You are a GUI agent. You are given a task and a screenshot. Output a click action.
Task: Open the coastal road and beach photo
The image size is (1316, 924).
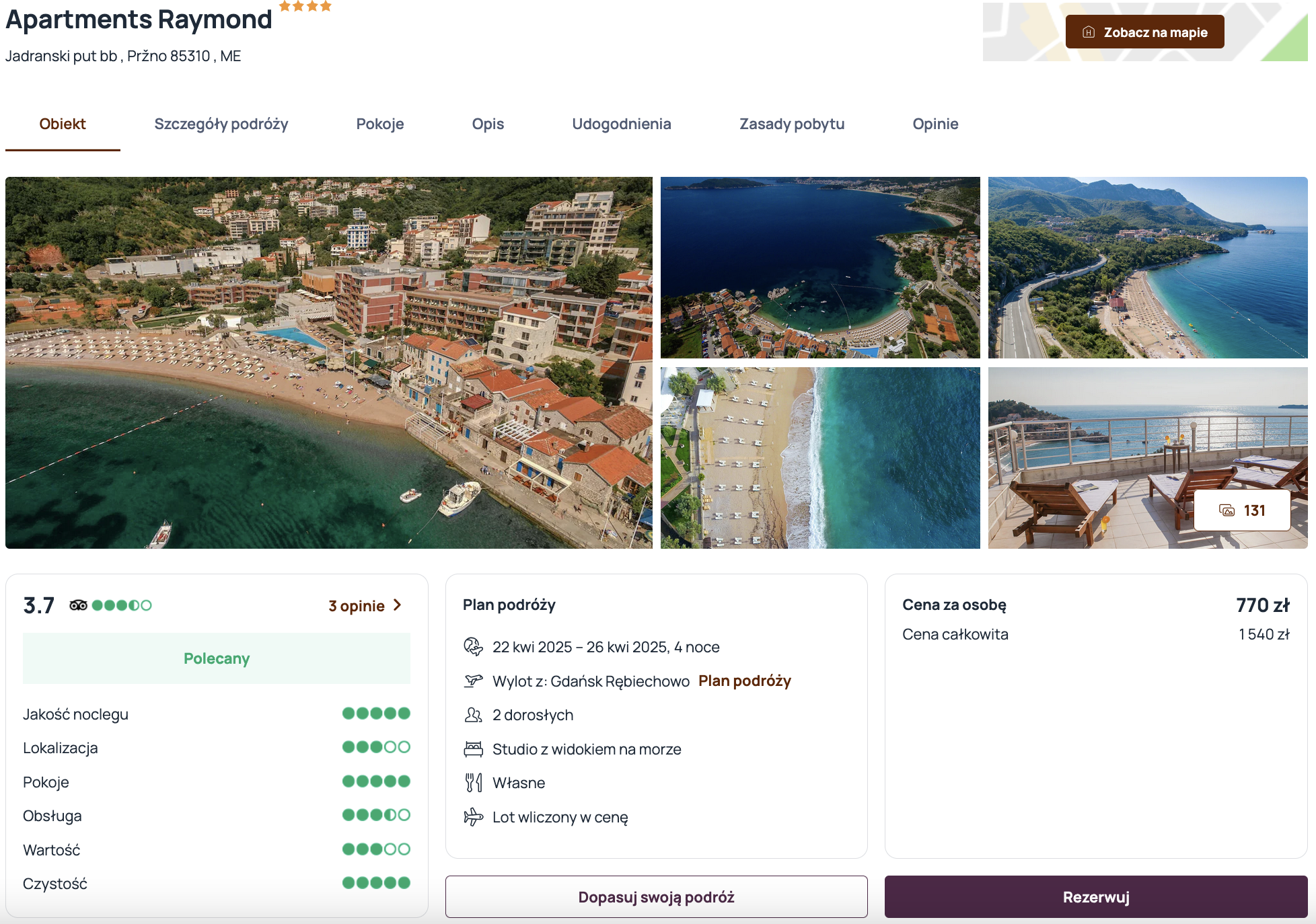pyautogui.click(x=1148, y=268)
